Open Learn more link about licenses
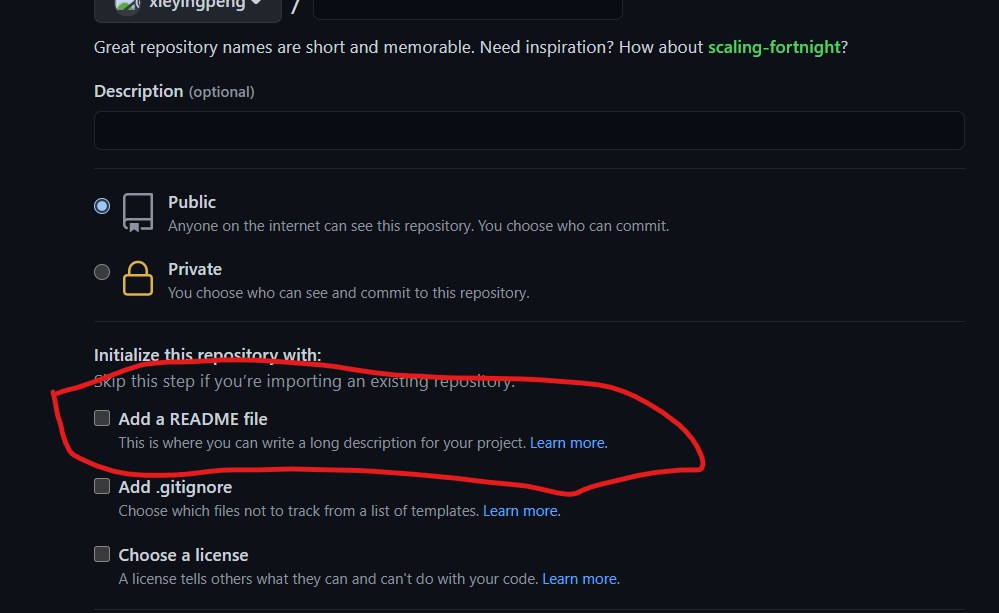Viewport: 999px width, 613px height. coord(580,579)
